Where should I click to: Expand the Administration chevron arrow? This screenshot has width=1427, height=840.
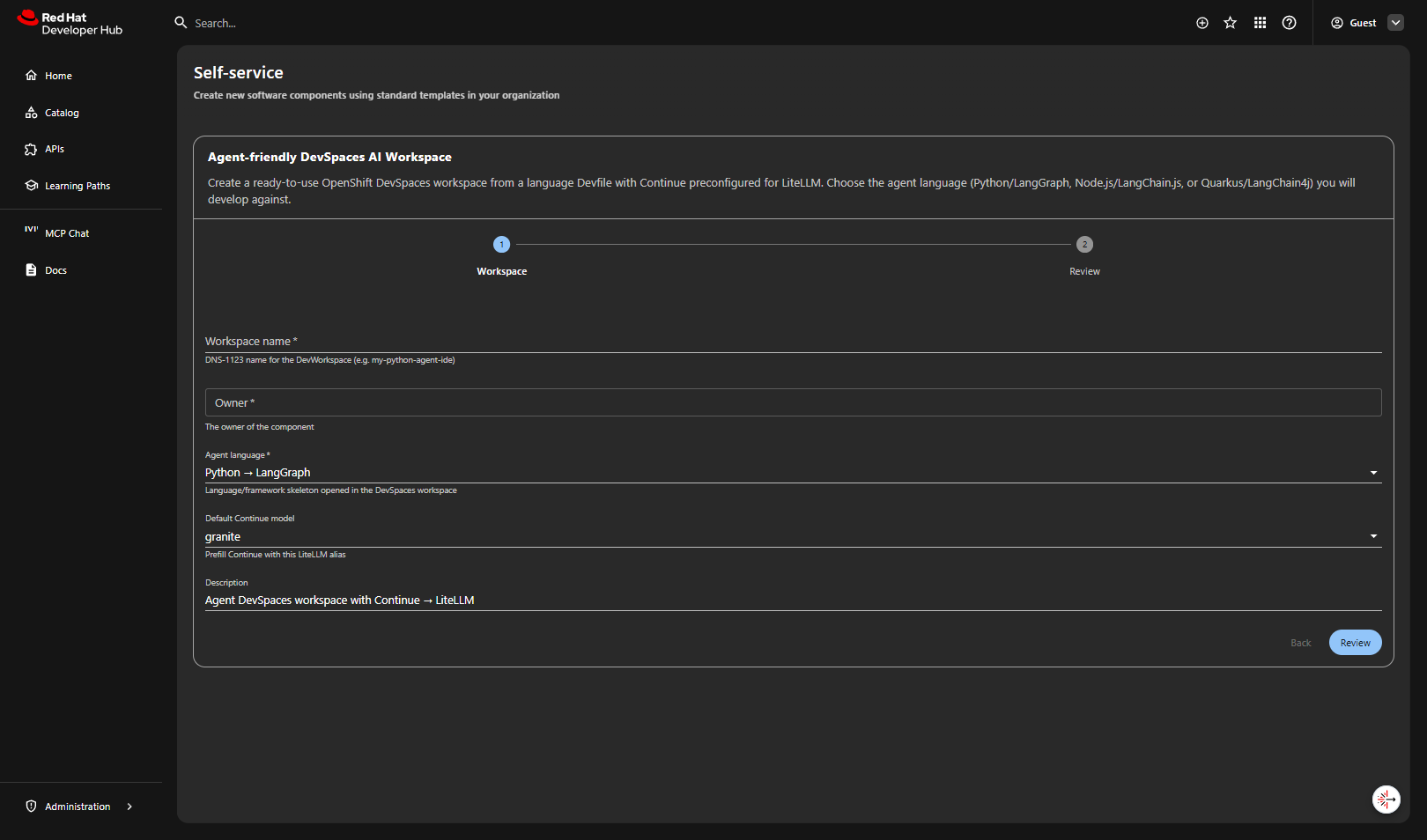pos(129,807)
